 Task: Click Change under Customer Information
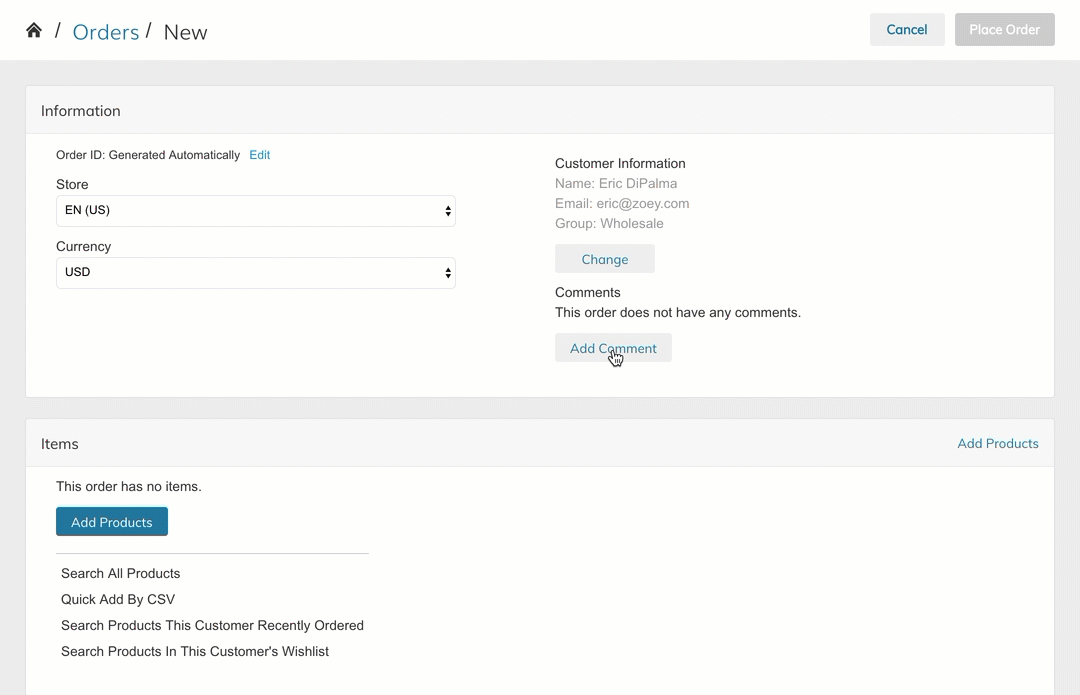[x=604, y=259]
